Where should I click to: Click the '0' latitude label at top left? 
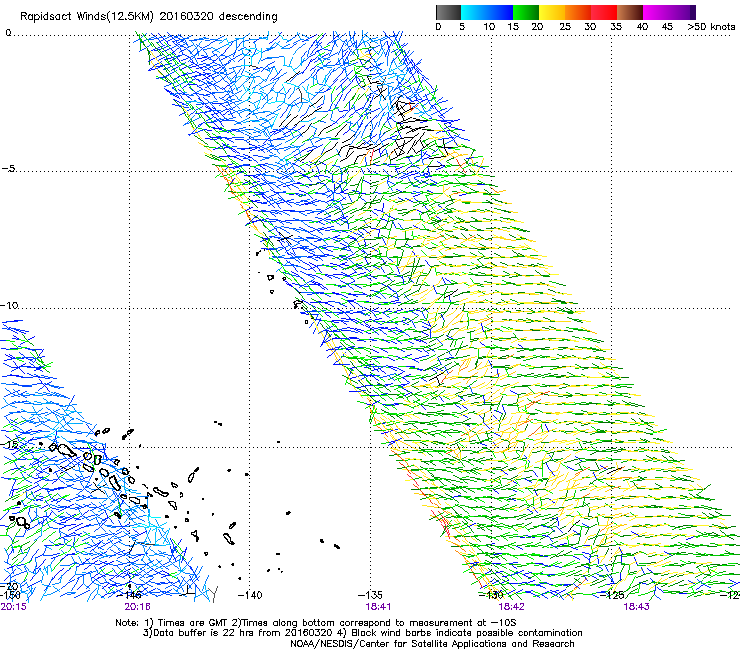pyautogui.click(x=8, y=33)
